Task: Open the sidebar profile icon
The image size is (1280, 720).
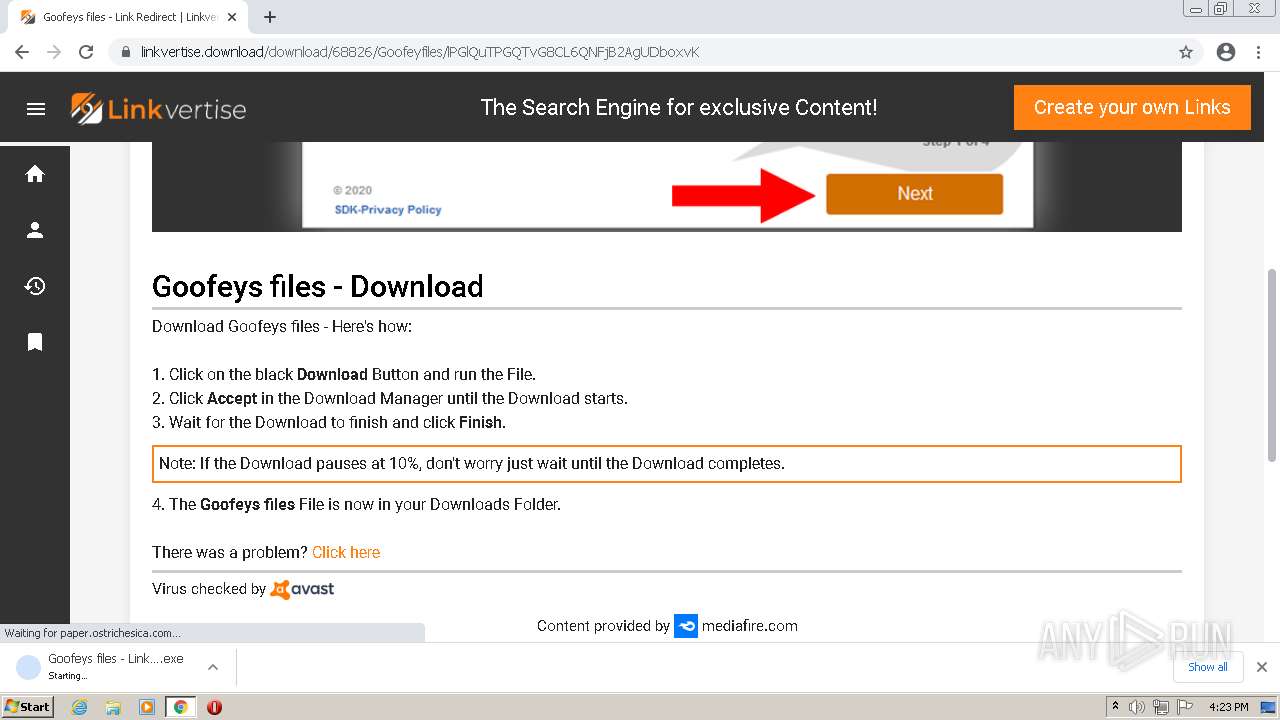Action: pos(35,230)
